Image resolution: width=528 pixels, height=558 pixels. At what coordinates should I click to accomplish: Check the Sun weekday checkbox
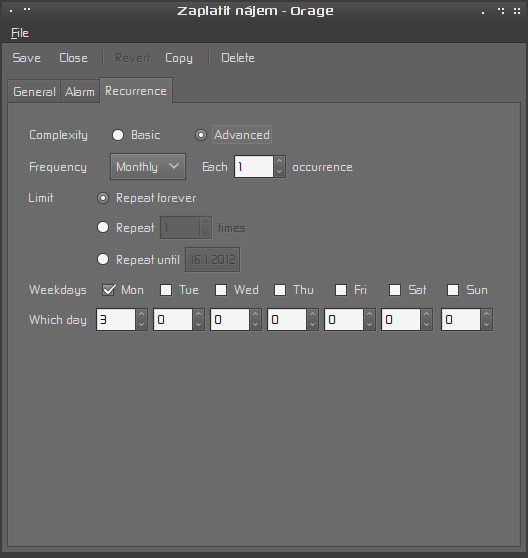tap(453, 290)
